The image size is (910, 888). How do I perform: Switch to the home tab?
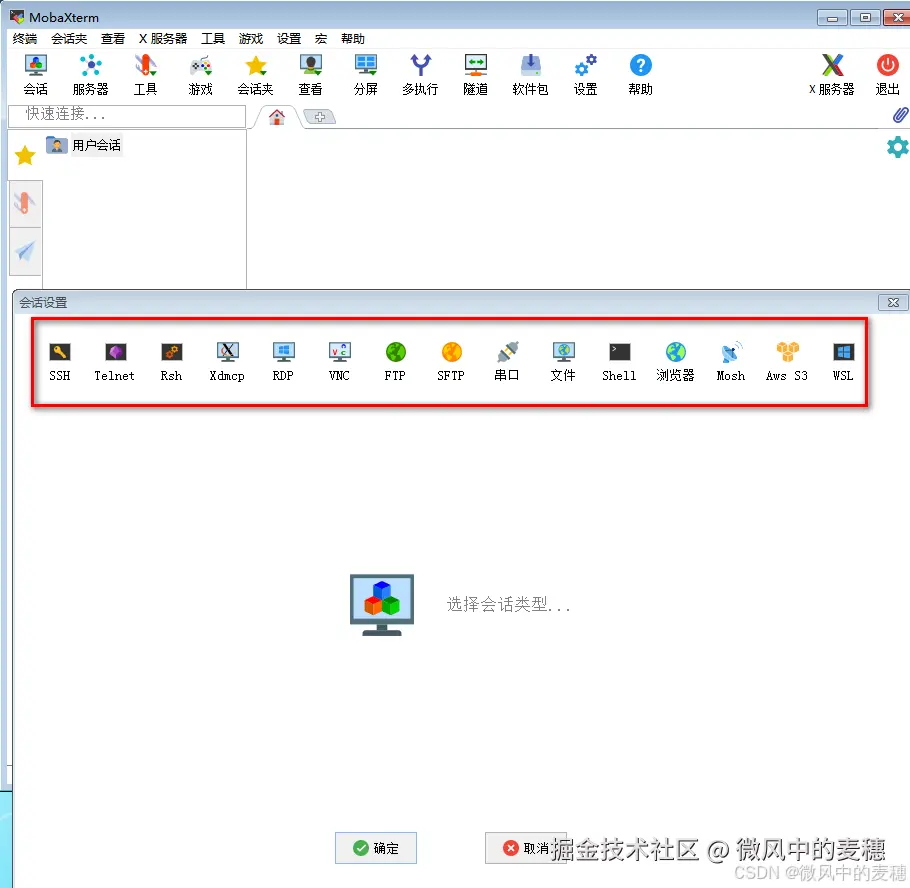pos(277,117)
